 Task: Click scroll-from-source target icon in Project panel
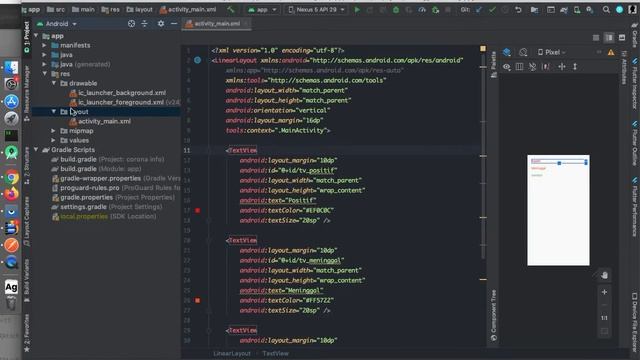(131, 24)
